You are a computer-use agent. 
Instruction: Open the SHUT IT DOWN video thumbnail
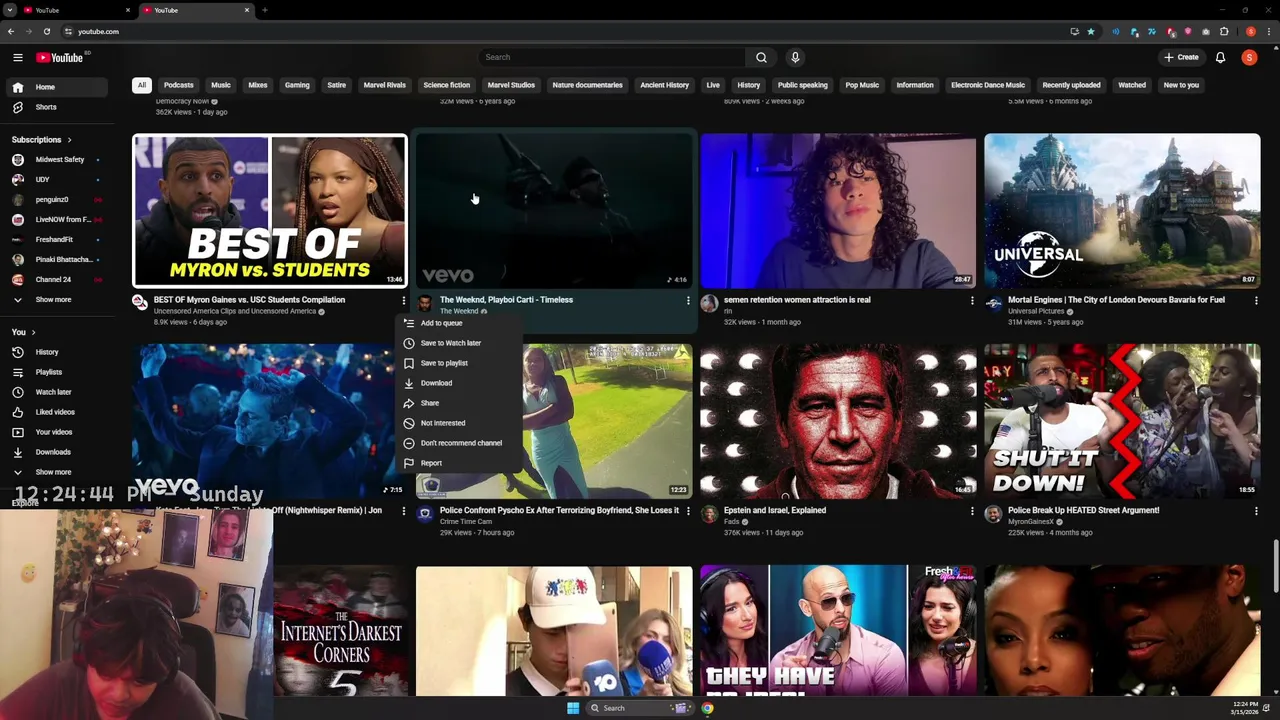click(1122, 421)
